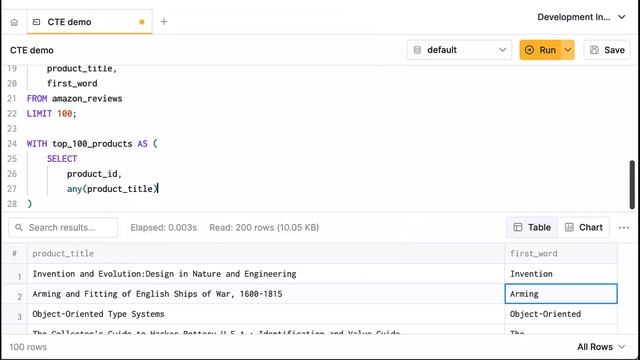Viewport: 640px width, 360px height.
Task: Switch to the CTE demo tab
Action: click(x=89, y=22)
